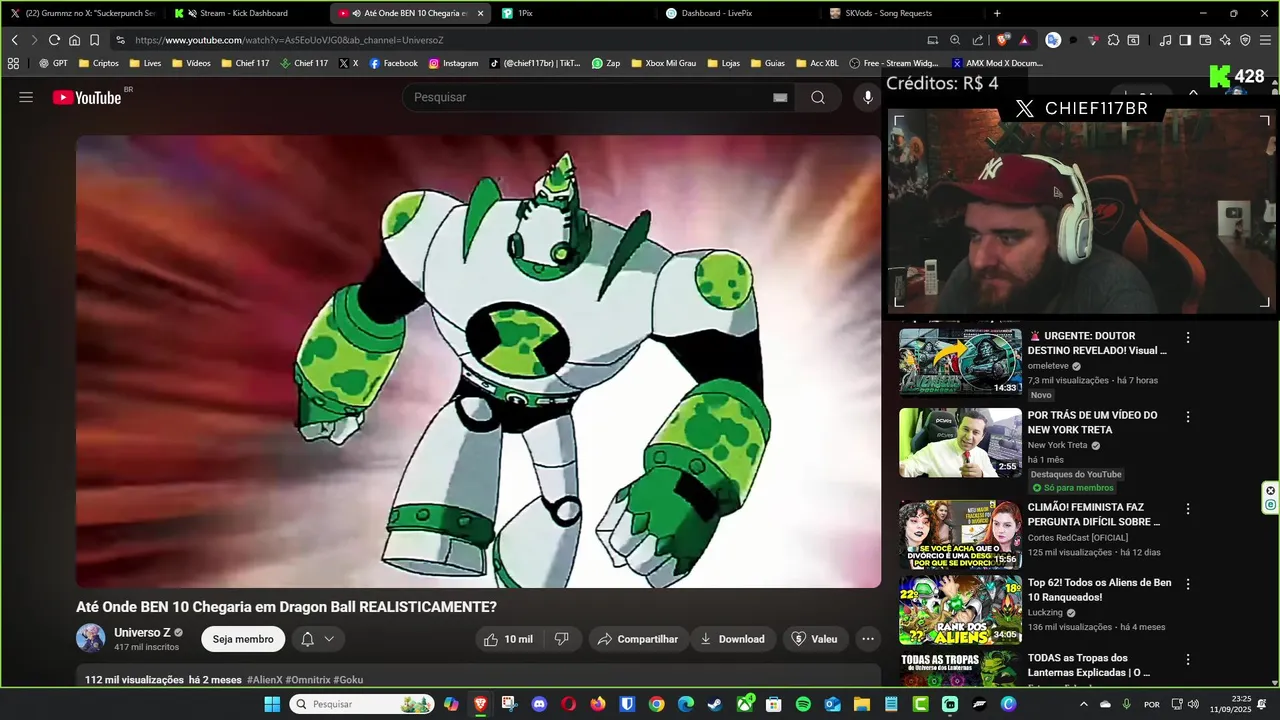Open more actions ellipsis below video
Screen dimensions: 1280x720
click(x=868, y=639)
